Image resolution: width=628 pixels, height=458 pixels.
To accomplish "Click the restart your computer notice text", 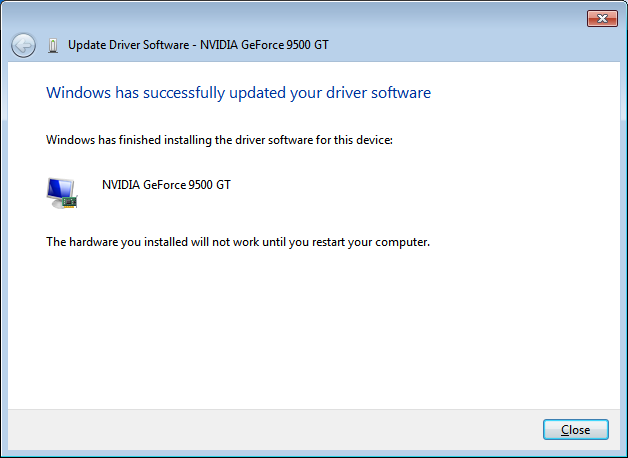I will pyautogui.click(x=238, y=242).
